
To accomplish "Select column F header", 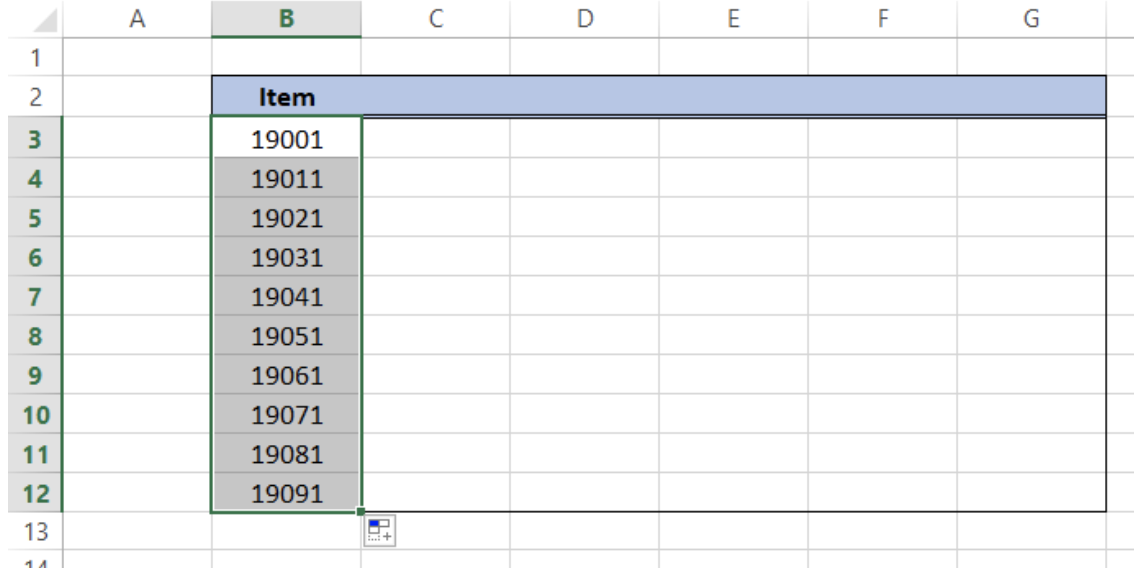I will (x=882, y=19).
